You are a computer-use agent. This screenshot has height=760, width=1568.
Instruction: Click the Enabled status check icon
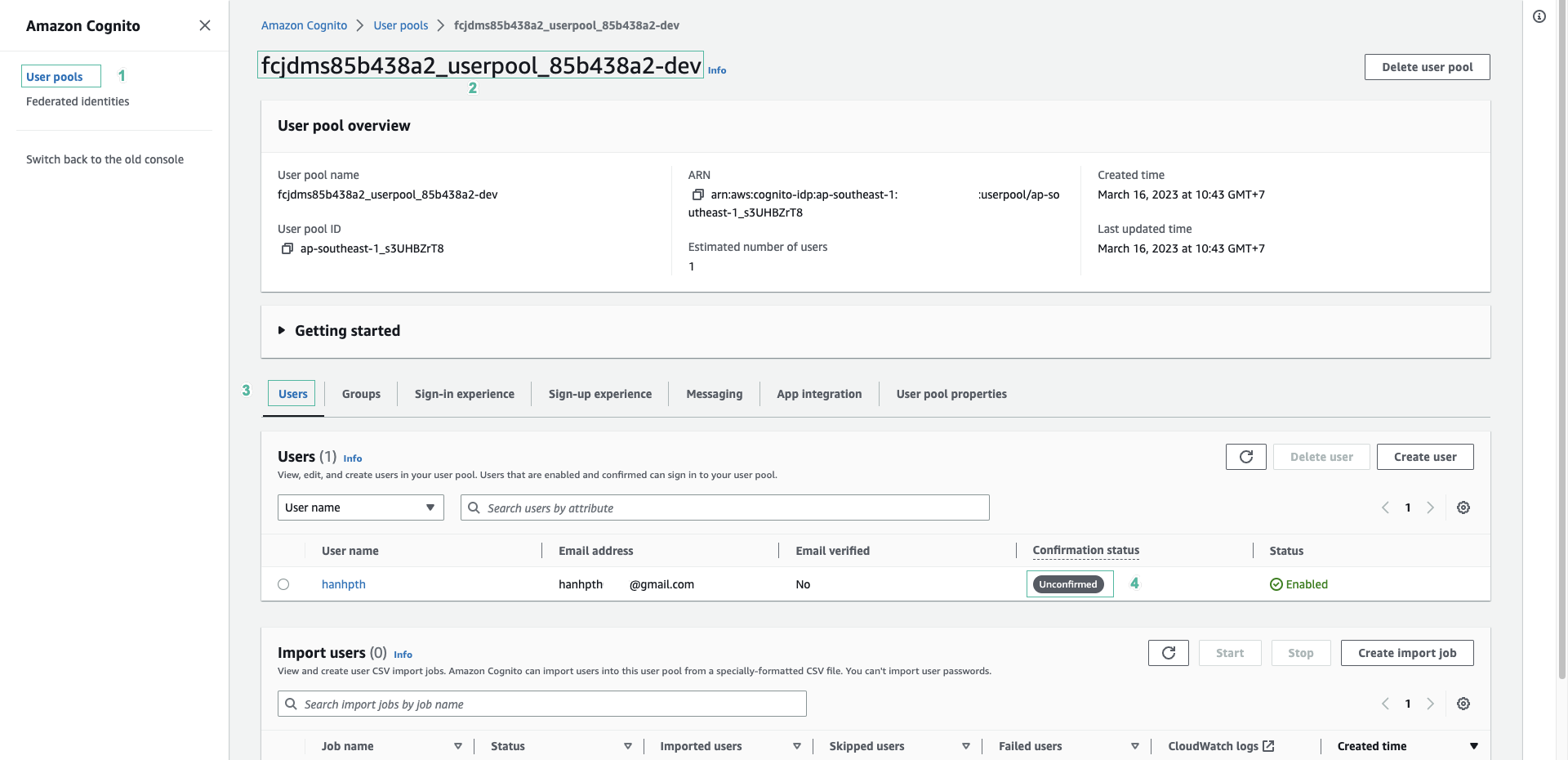[x=1276, y=584]
